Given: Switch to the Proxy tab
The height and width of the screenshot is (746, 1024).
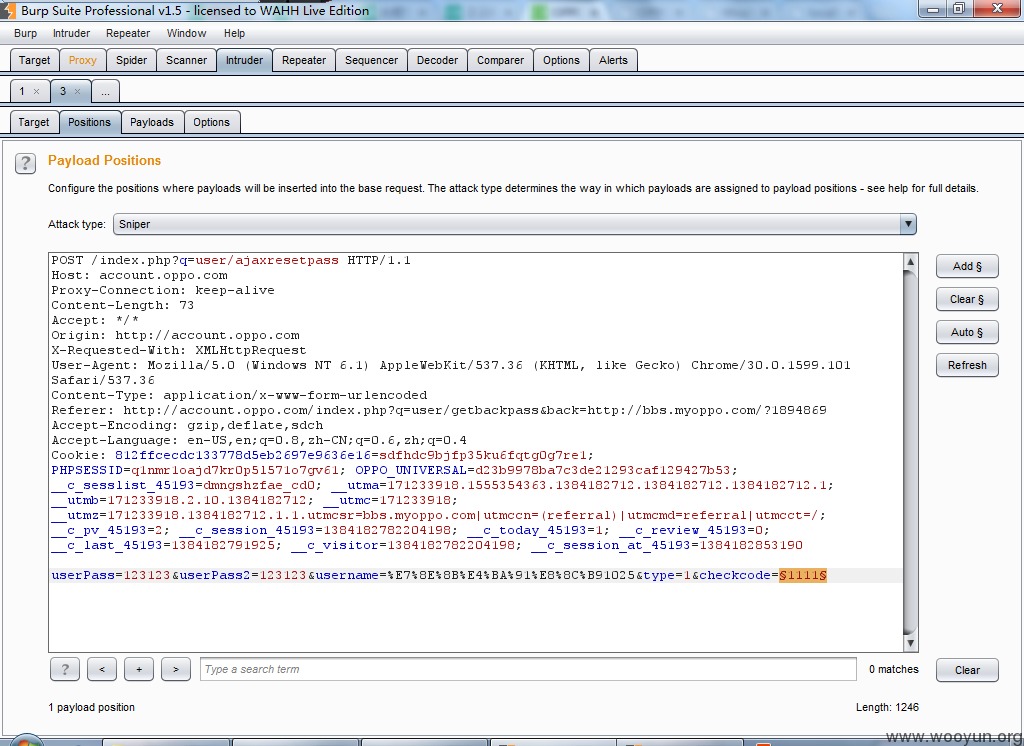Looking at the screenshot, I should point(82,60).
